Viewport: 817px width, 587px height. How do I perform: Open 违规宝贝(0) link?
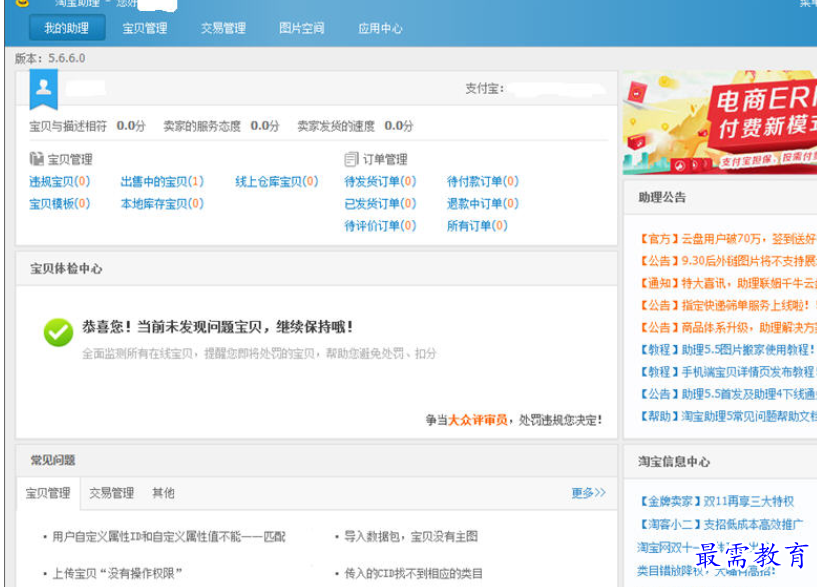pyautogui.click(x=60, y=181)
